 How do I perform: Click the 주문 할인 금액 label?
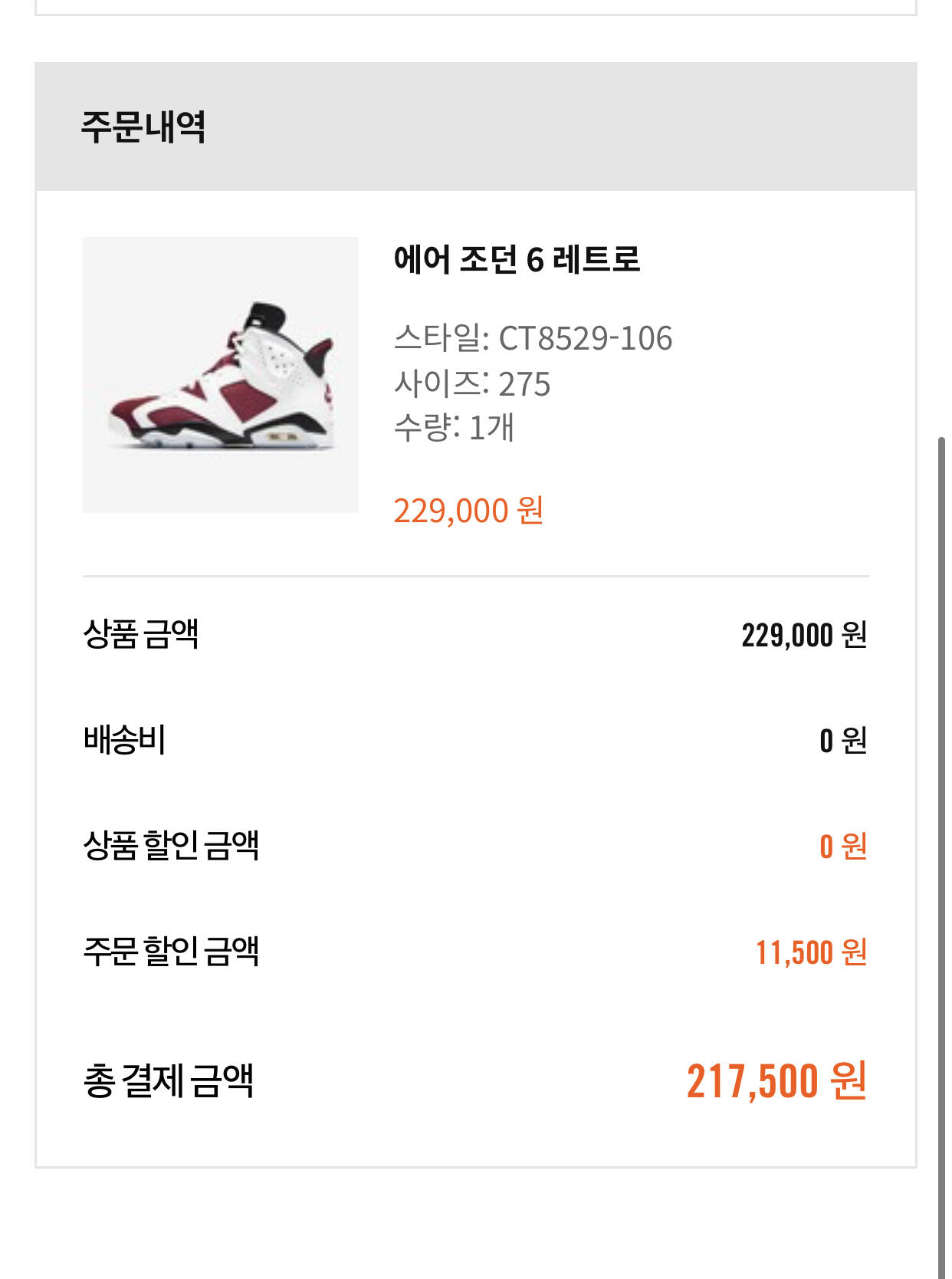click(x=171, y=952)
